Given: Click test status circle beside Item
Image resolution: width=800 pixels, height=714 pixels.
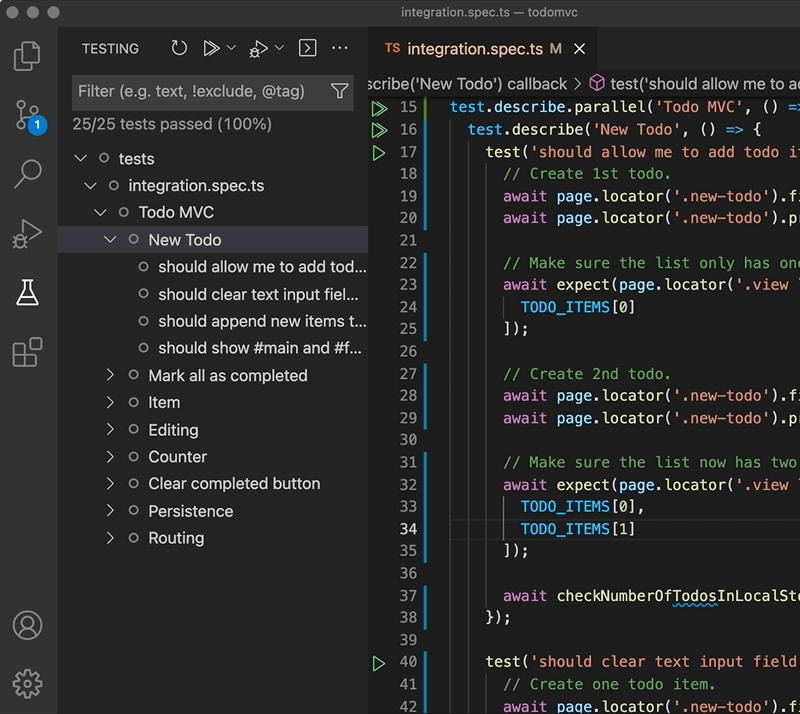Looking at the screenshot, I should [134, 402].
